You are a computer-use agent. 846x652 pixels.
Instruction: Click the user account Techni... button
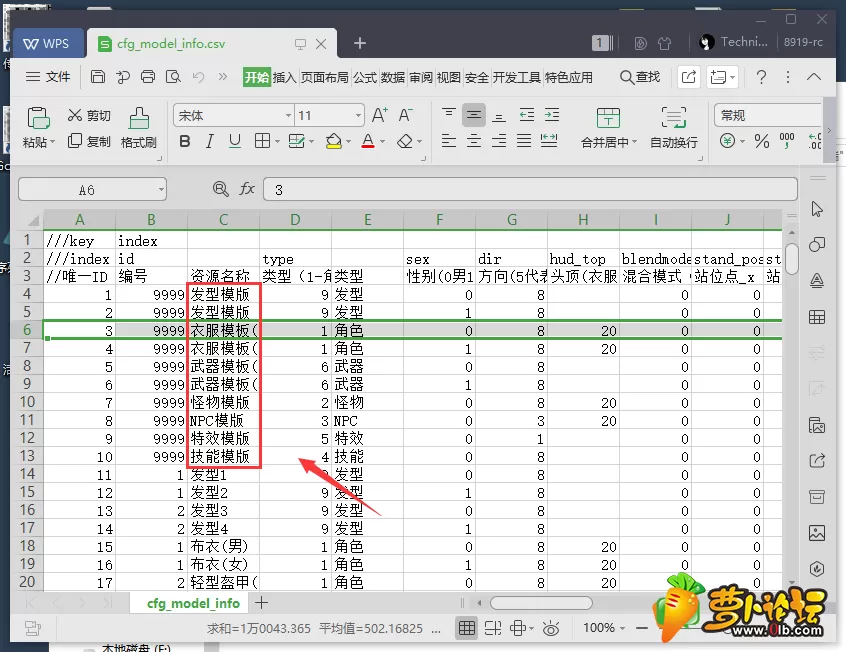point(733,42)
